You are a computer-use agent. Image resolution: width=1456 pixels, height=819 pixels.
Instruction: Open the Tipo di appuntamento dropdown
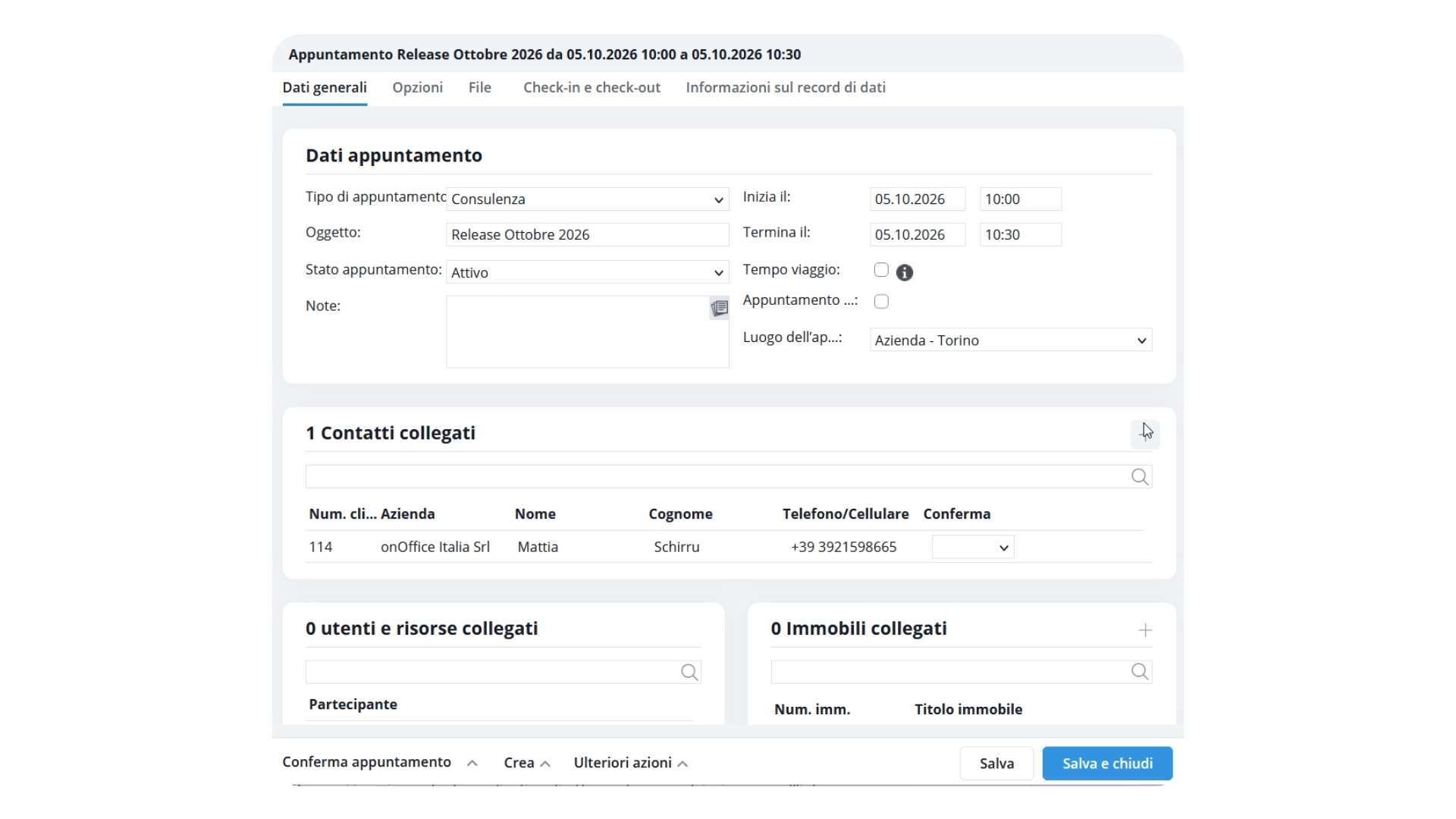tap(587, 199)
